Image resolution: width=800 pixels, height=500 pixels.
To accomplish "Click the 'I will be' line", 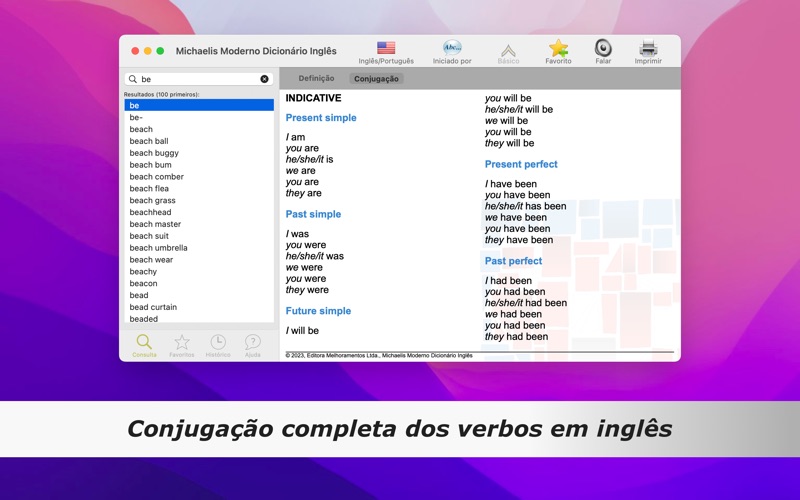I will pyautogui.click(x=302, y=331).
